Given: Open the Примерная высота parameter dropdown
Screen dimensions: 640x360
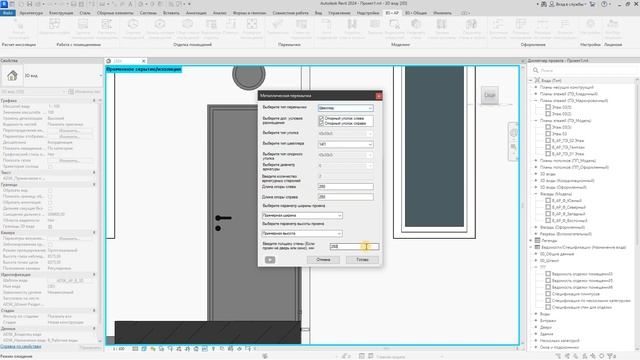Looking at the screenshot, I should [302, 233].
